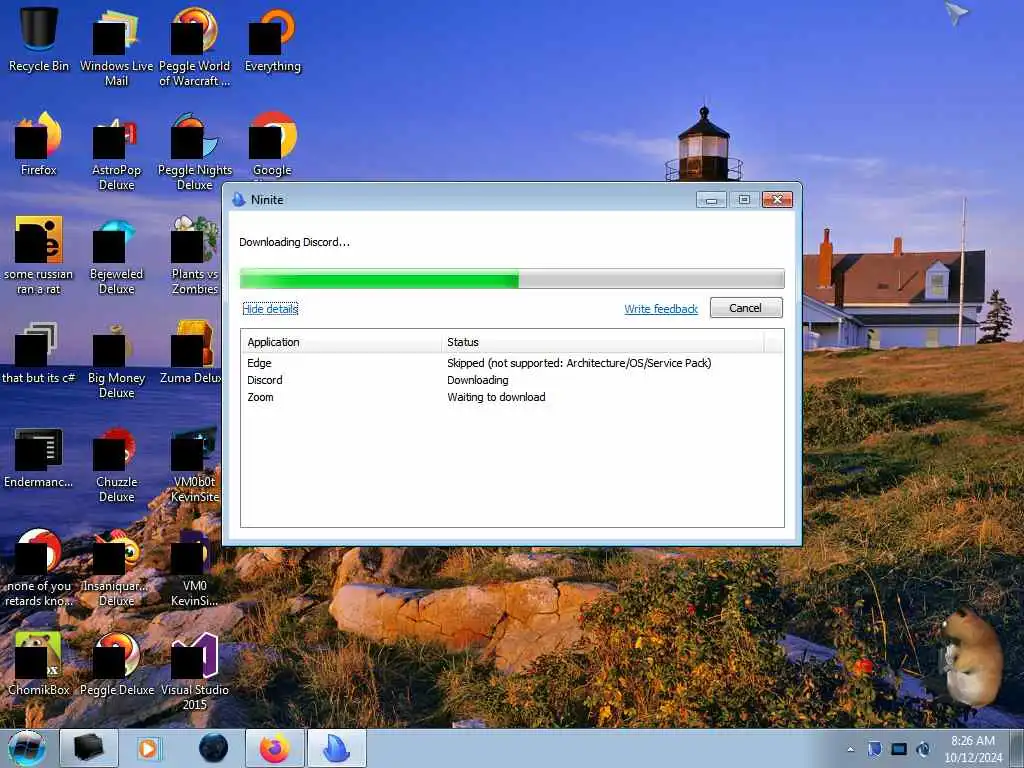Select the 'that but its c#' icon

39,351
